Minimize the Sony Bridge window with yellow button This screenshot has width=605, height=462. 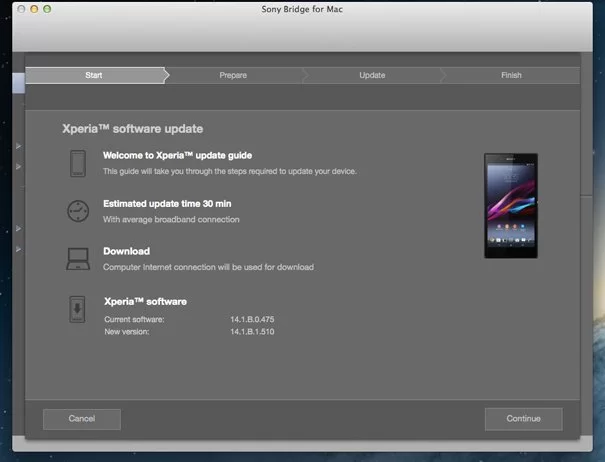point(34,9)
